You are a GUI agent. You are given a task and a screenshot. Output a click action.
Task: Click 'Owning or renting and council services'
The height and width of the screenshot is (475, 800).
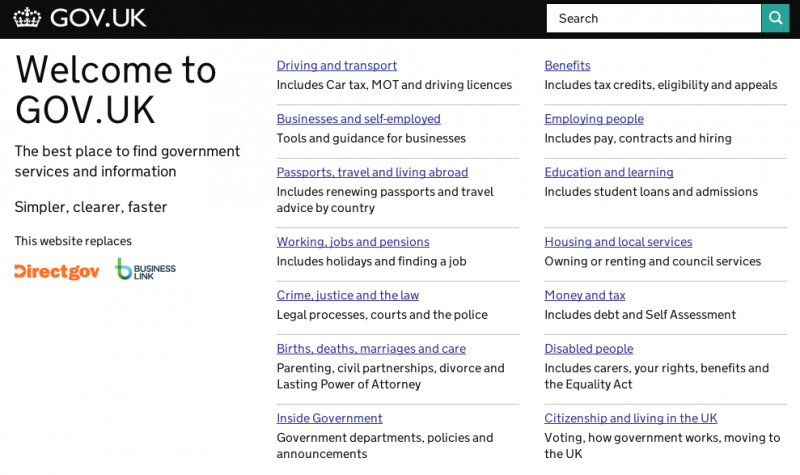click(x=653, y=261)
